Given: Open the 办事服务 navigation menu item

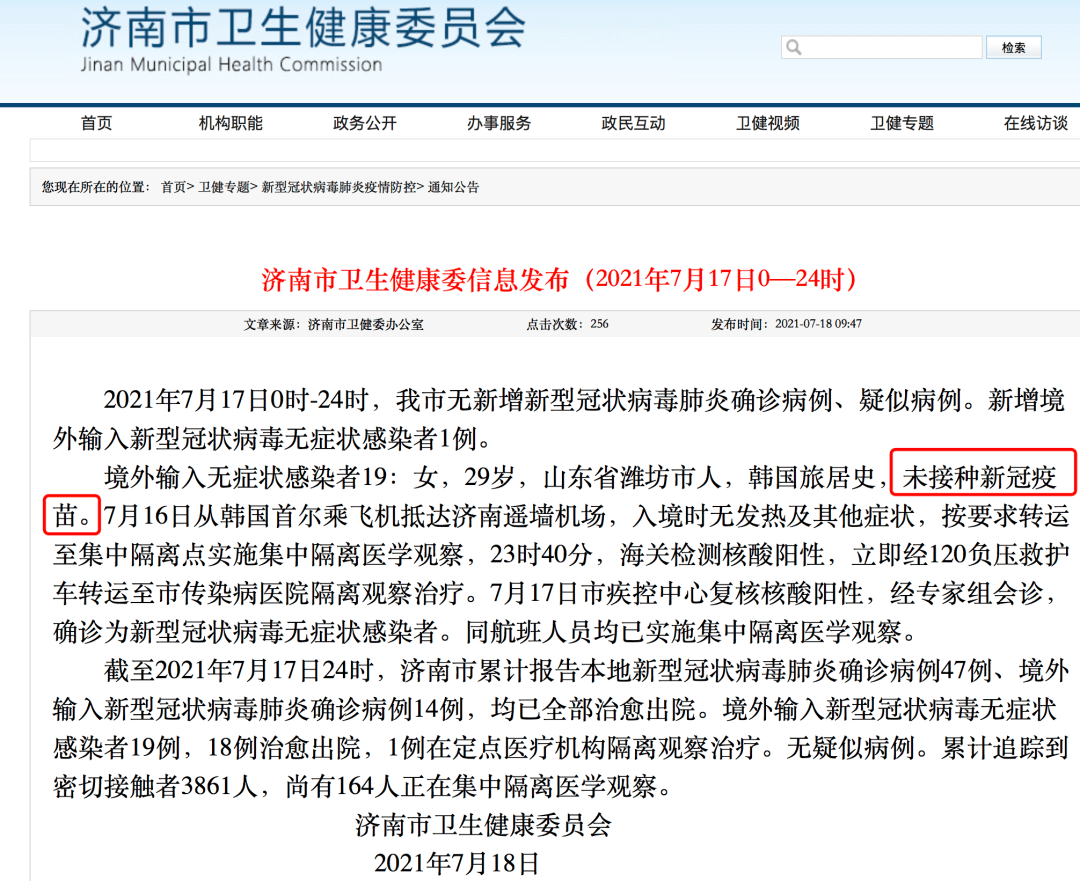Looking at the screenshot, I should [498, 122].
